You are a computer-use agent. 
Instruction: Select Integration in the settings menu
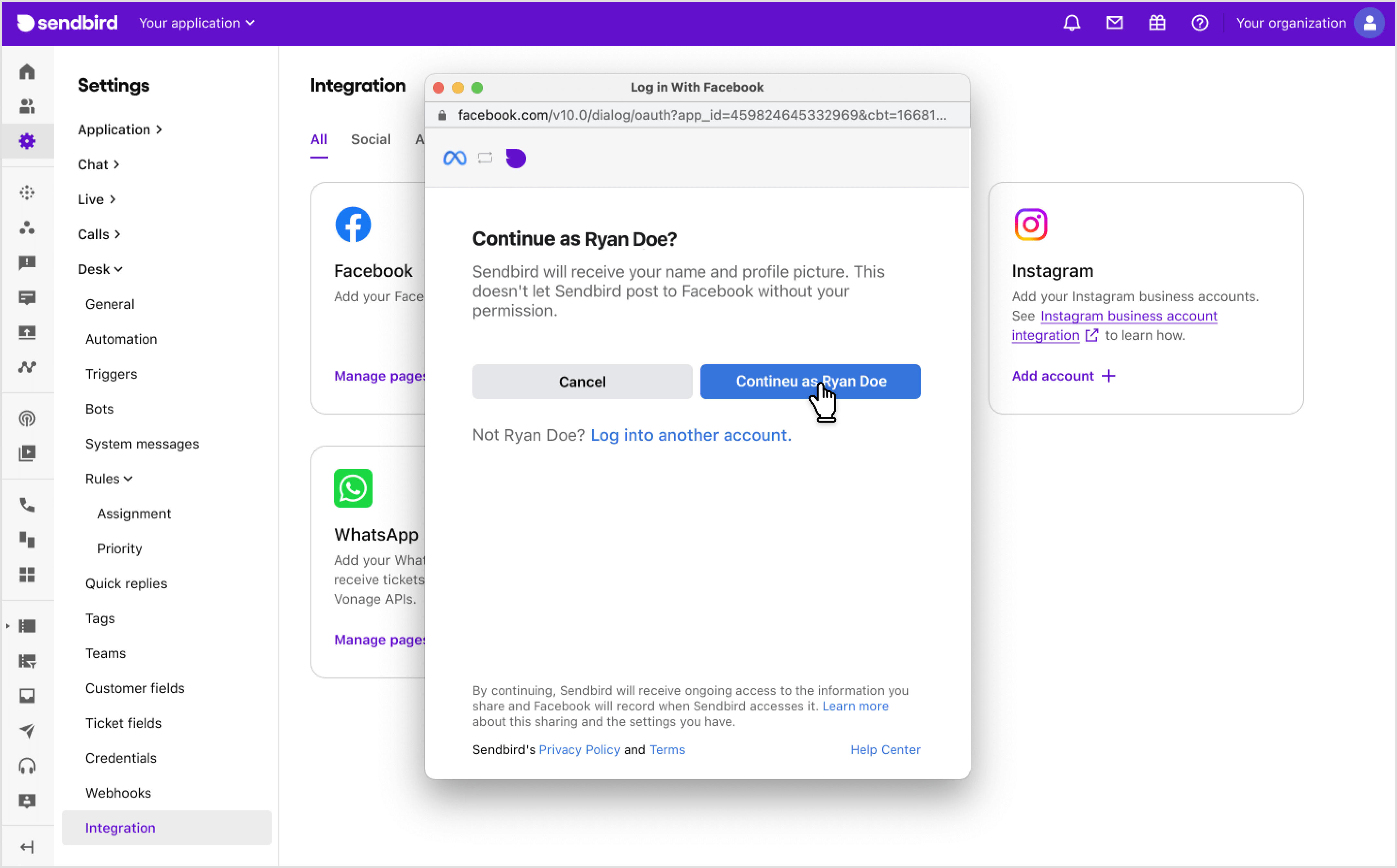tap(120, 827)
